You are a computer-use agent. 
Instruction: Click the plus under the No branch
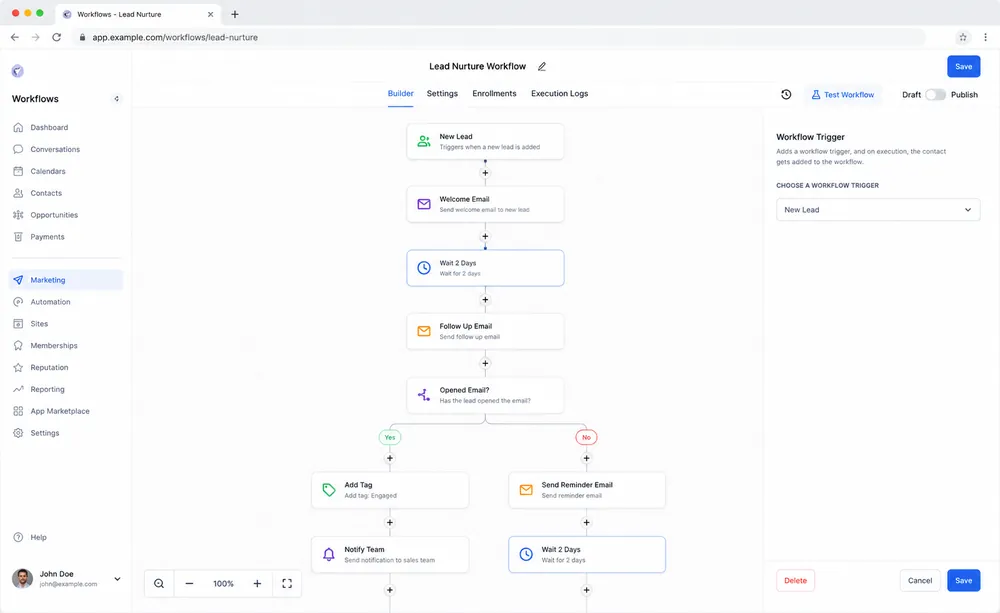coord(586,458)
